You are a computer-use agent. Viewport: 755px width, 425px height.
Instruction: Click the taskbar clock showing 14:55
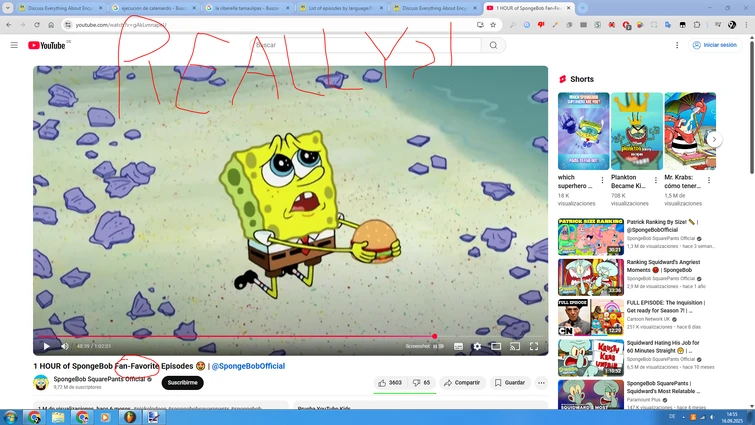point(732,417)
